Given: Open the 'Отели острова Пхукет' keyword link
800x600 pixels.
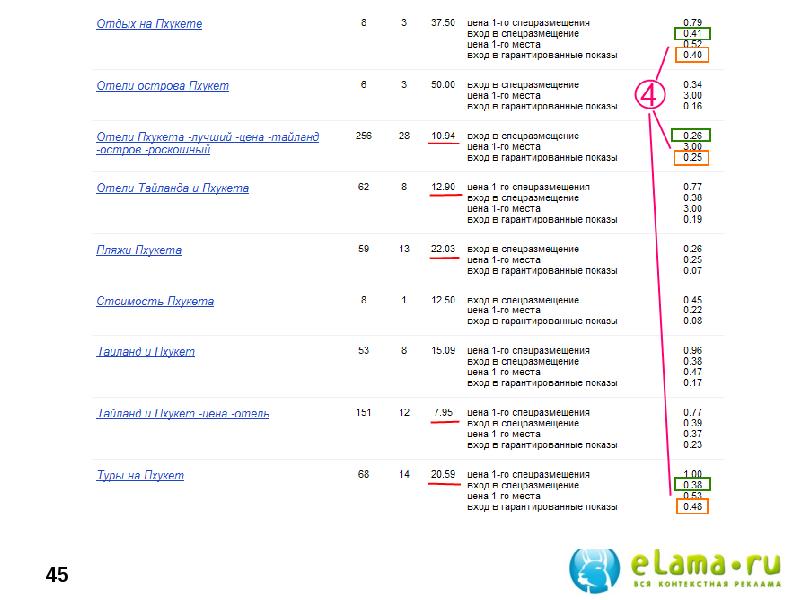Looking at the screenshot, I should click(x=162, y=85).
